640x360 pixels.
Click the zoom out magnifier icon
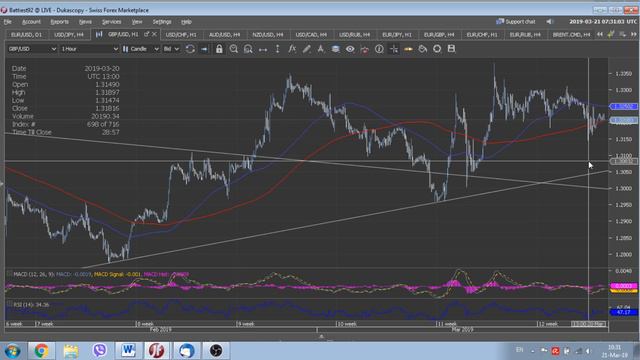pos(248,49)
